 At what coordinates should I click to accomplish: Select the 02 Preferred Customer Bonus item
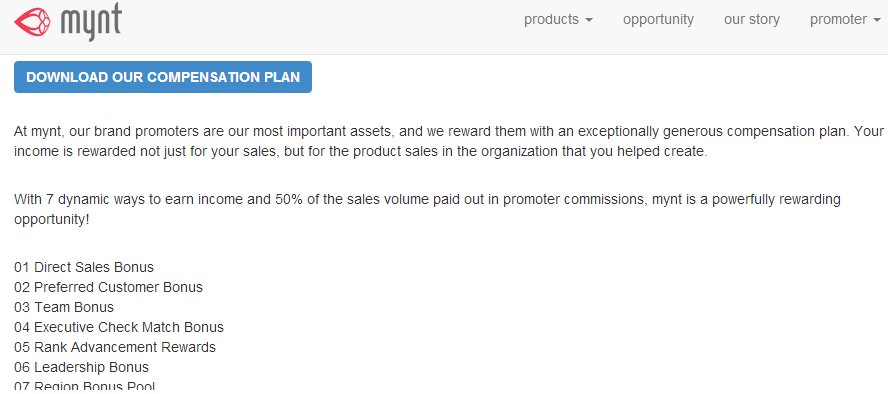click(x=108, y=287)
